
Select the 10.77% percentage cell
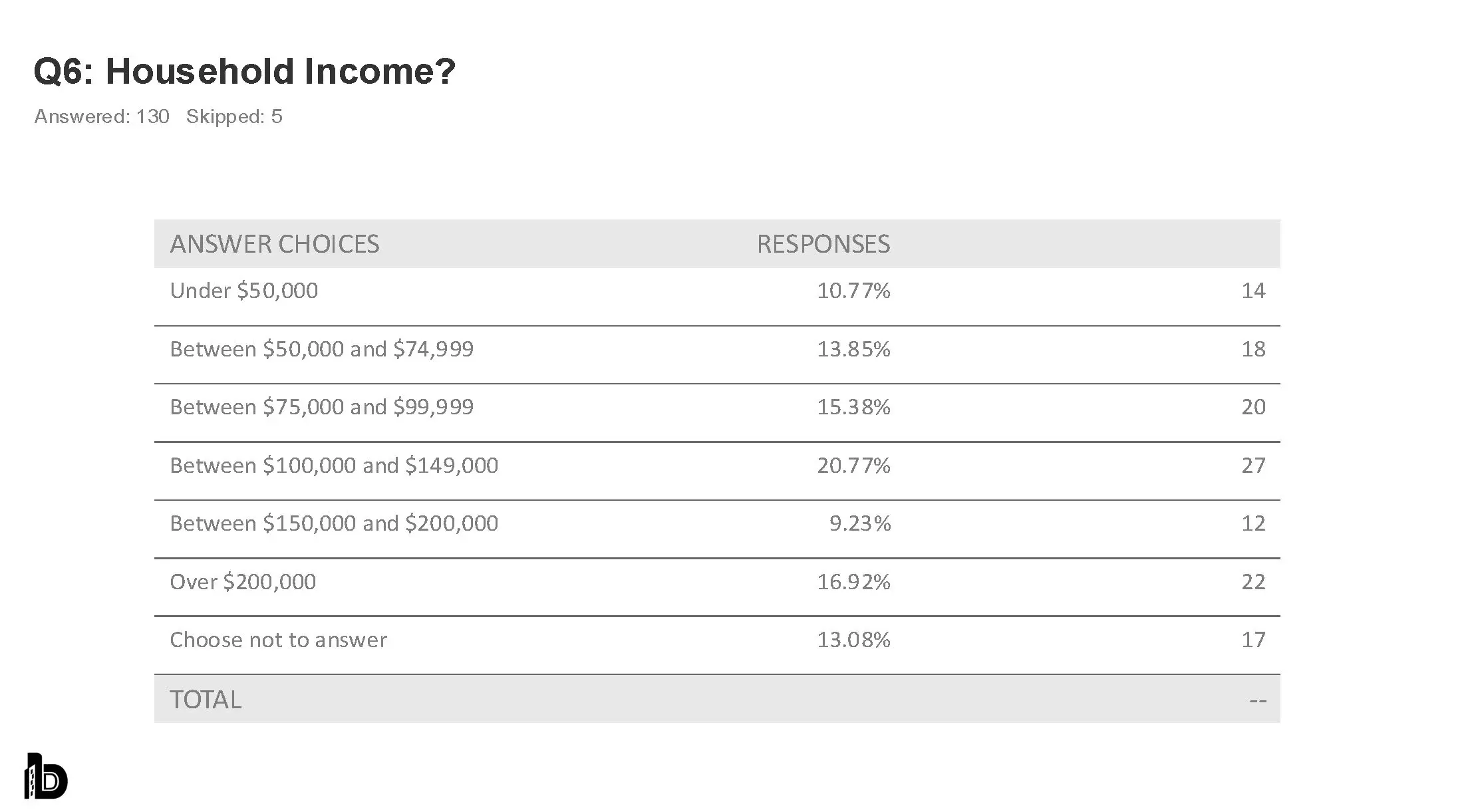click(853, 291)
